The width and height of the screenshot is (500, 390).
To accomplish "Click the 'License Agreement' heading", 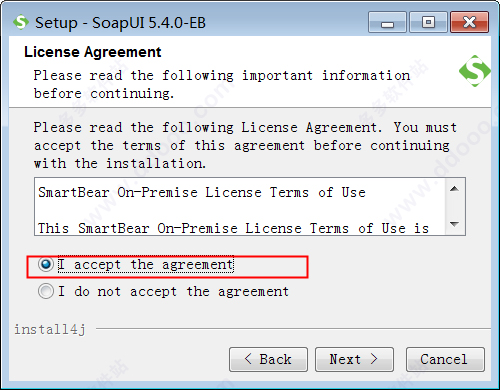I will pos(93,52).
